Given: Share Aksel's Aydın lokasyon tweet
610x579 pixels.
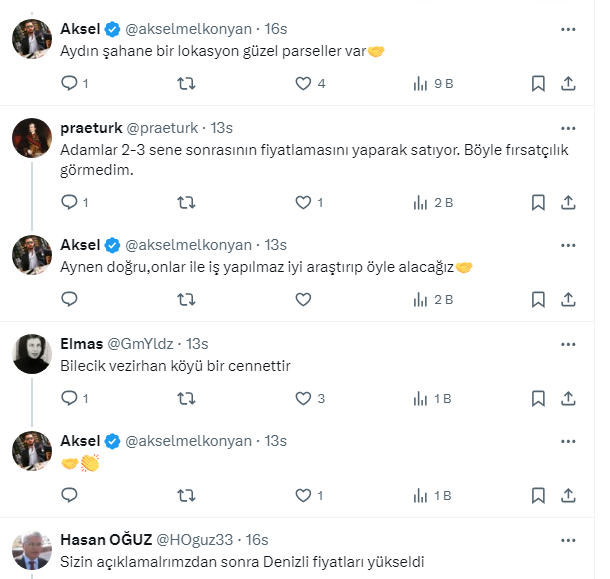Looking at the screenshot, I should (569, 85).
